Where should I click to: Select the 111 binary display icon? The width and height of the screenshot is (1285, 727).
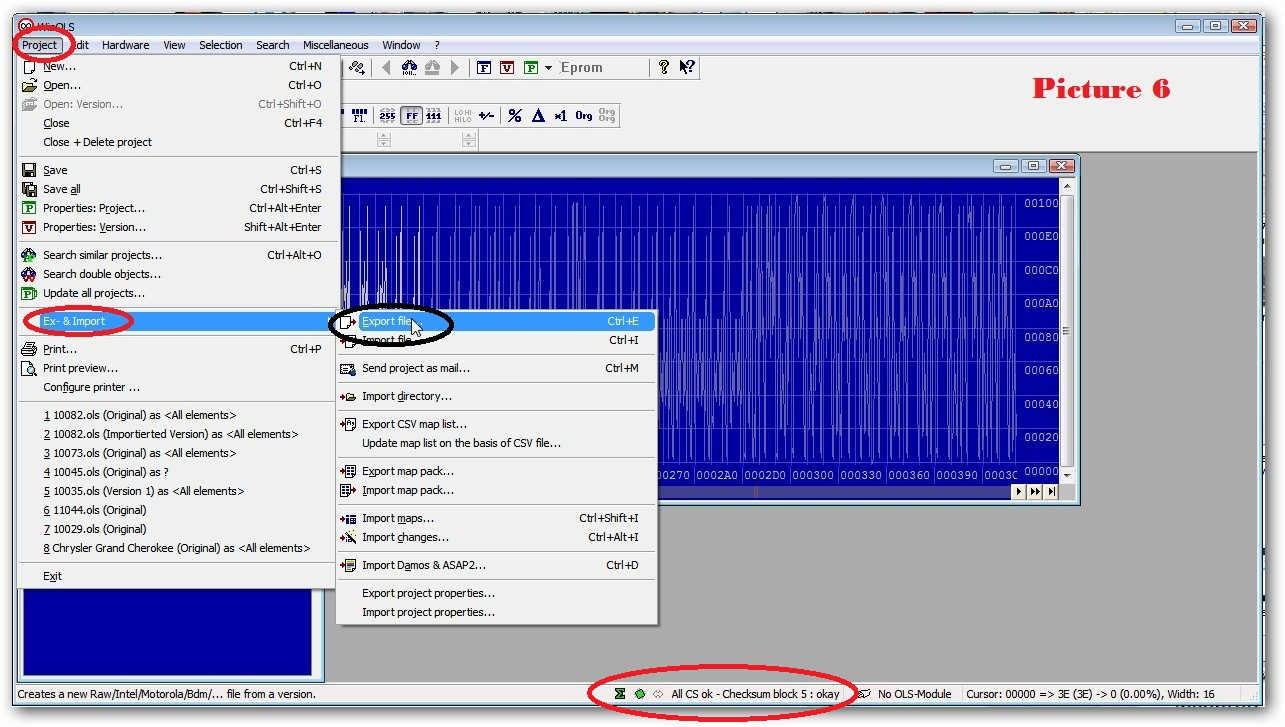[x=433, y=116]
